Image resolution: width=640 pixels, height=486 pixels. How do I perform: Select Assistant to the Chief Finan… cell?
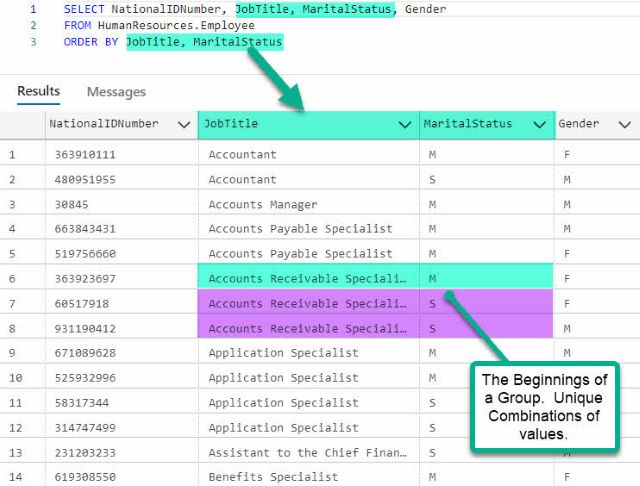pos(307,453)
